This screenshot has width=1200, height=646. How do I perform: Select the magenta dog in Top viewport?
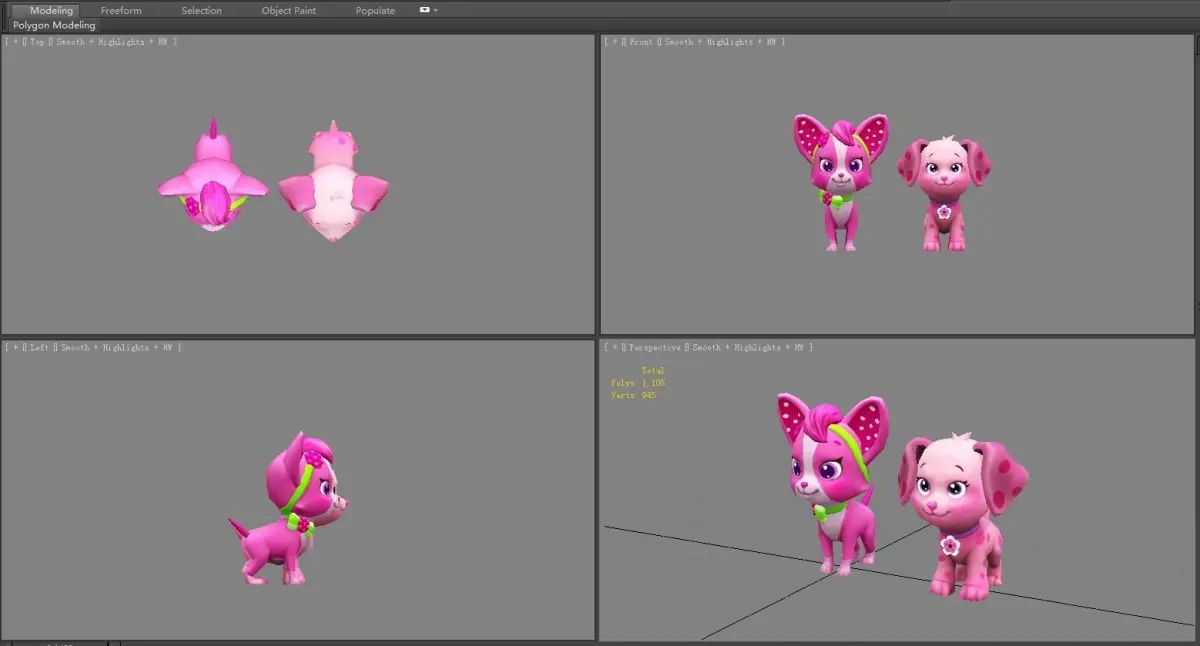213,176
